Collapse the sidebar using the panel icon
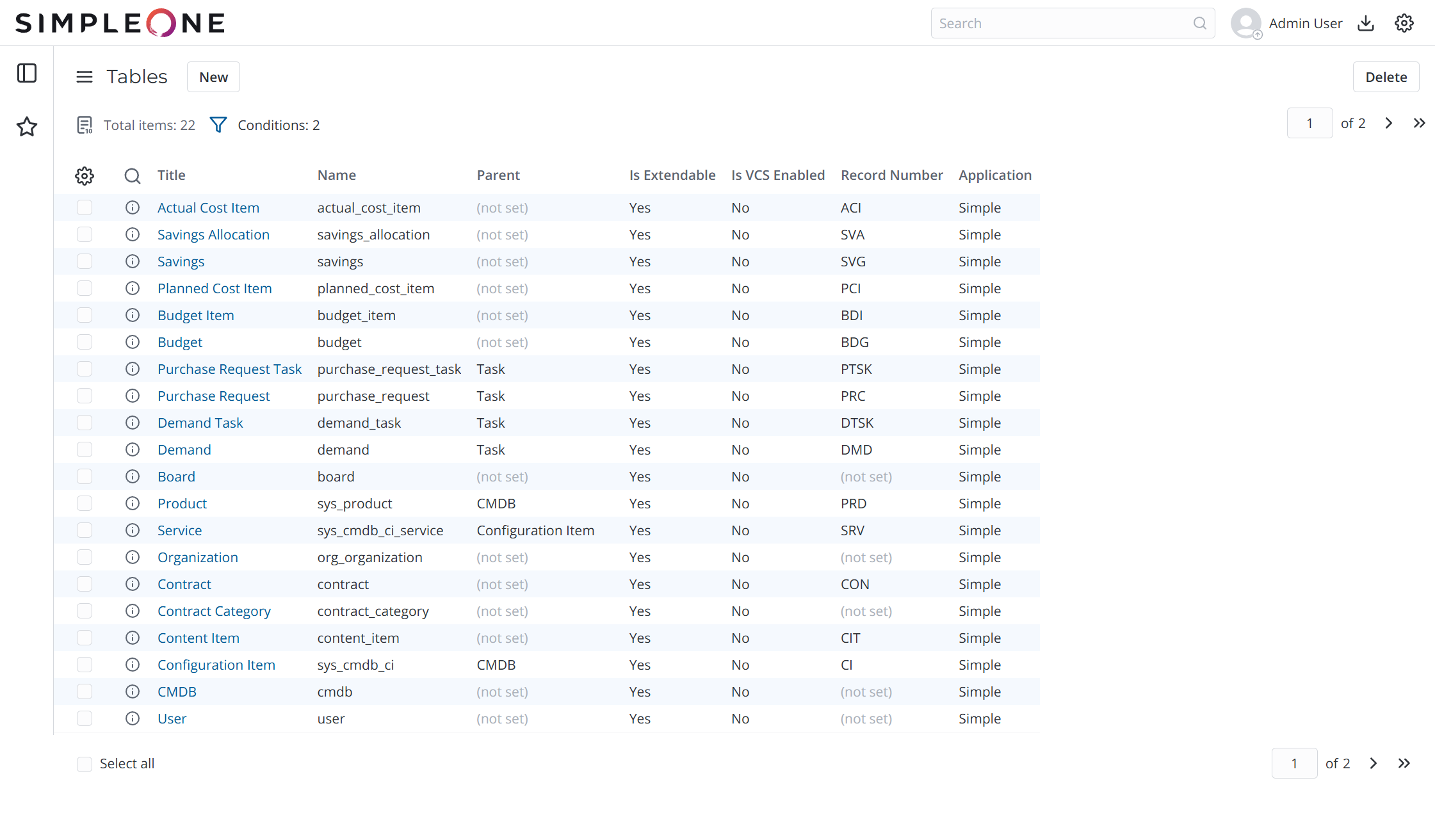Image resolution: width=1435 pixels, height=840 pixels. point(26,73)
